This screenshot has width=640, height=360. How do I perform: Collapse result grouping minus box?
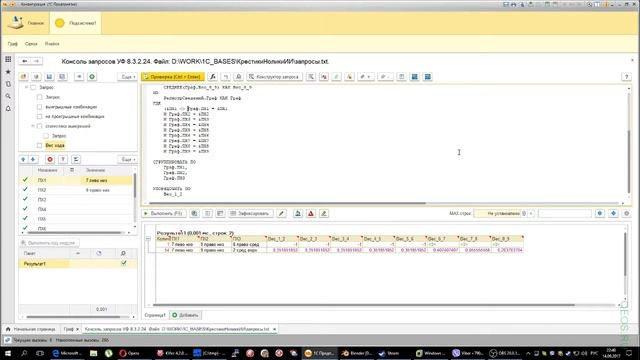click(148, 238)
